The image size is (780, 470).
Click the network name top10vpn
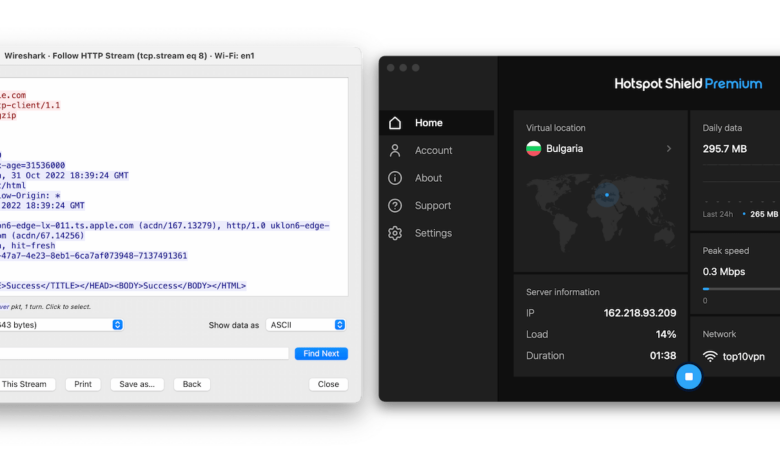(744, 357)
